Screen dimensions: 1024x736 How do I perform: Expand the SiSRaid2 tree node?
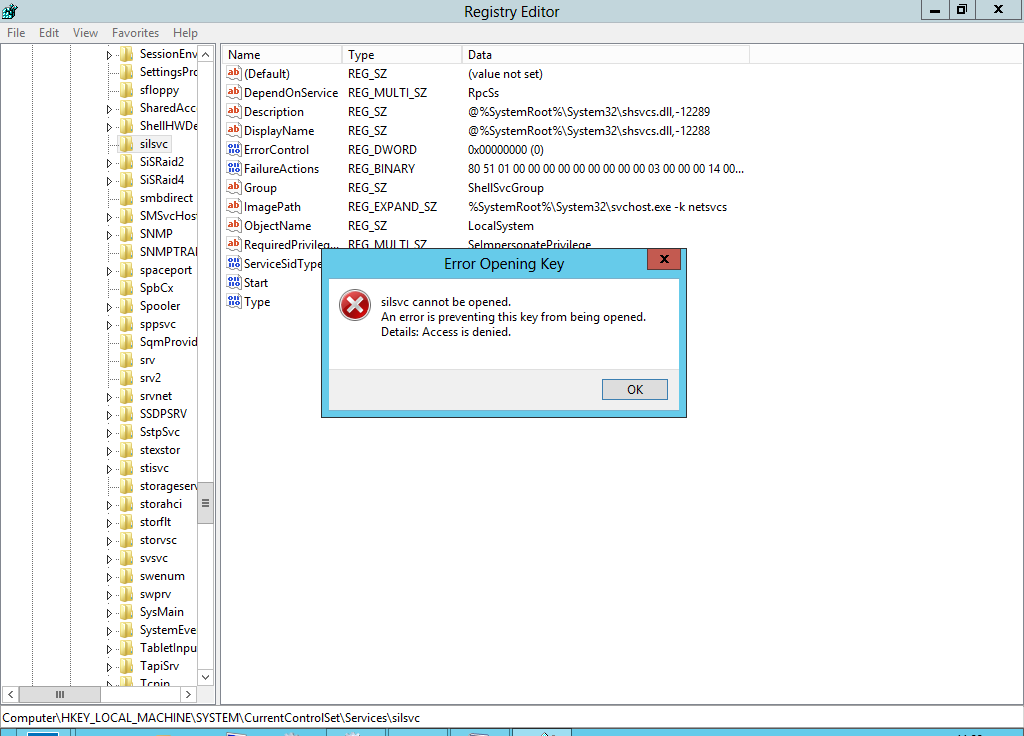click(x=110, y=162)
